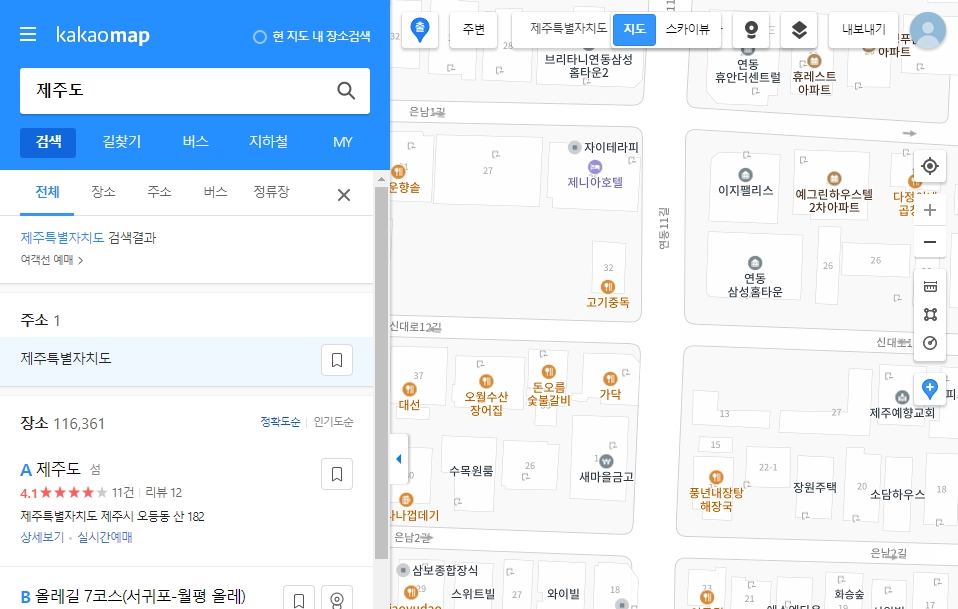Click the 제주특별자치도 search result link
Image resolution: width=958 pixels, height=609 pixels.
[x=62, y=238]
